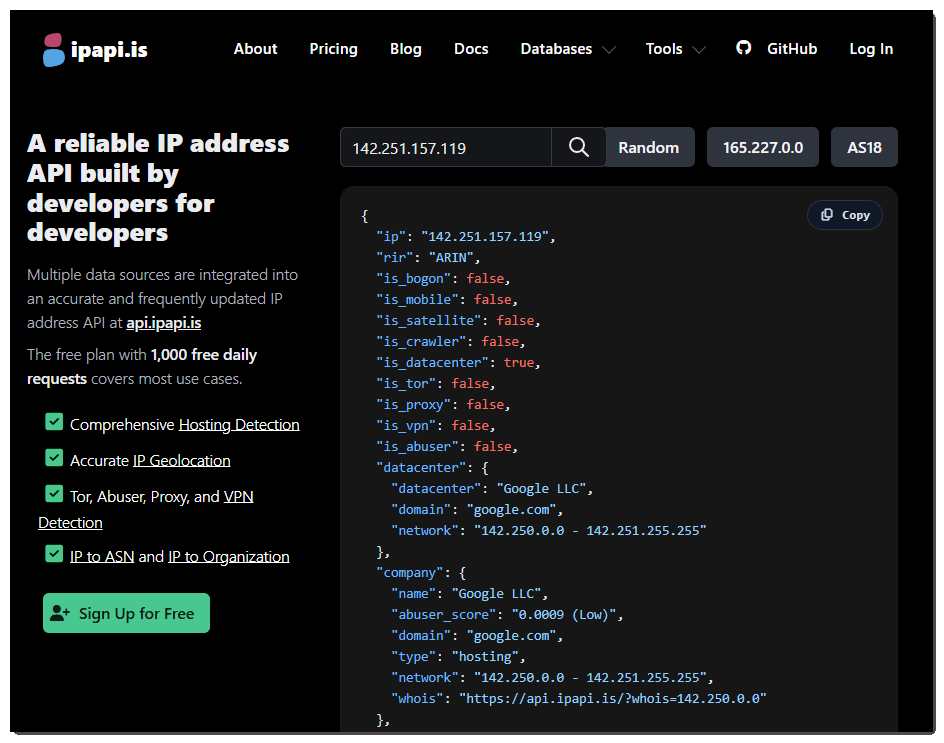Click the Random button
944x743 pixels.
649,147
